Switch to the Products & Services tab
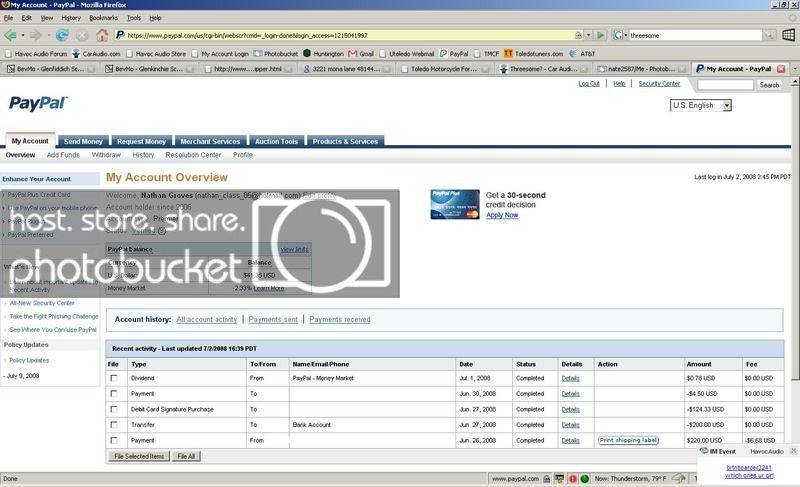This screenshot has height=487, width=800. tap(345, 141)
